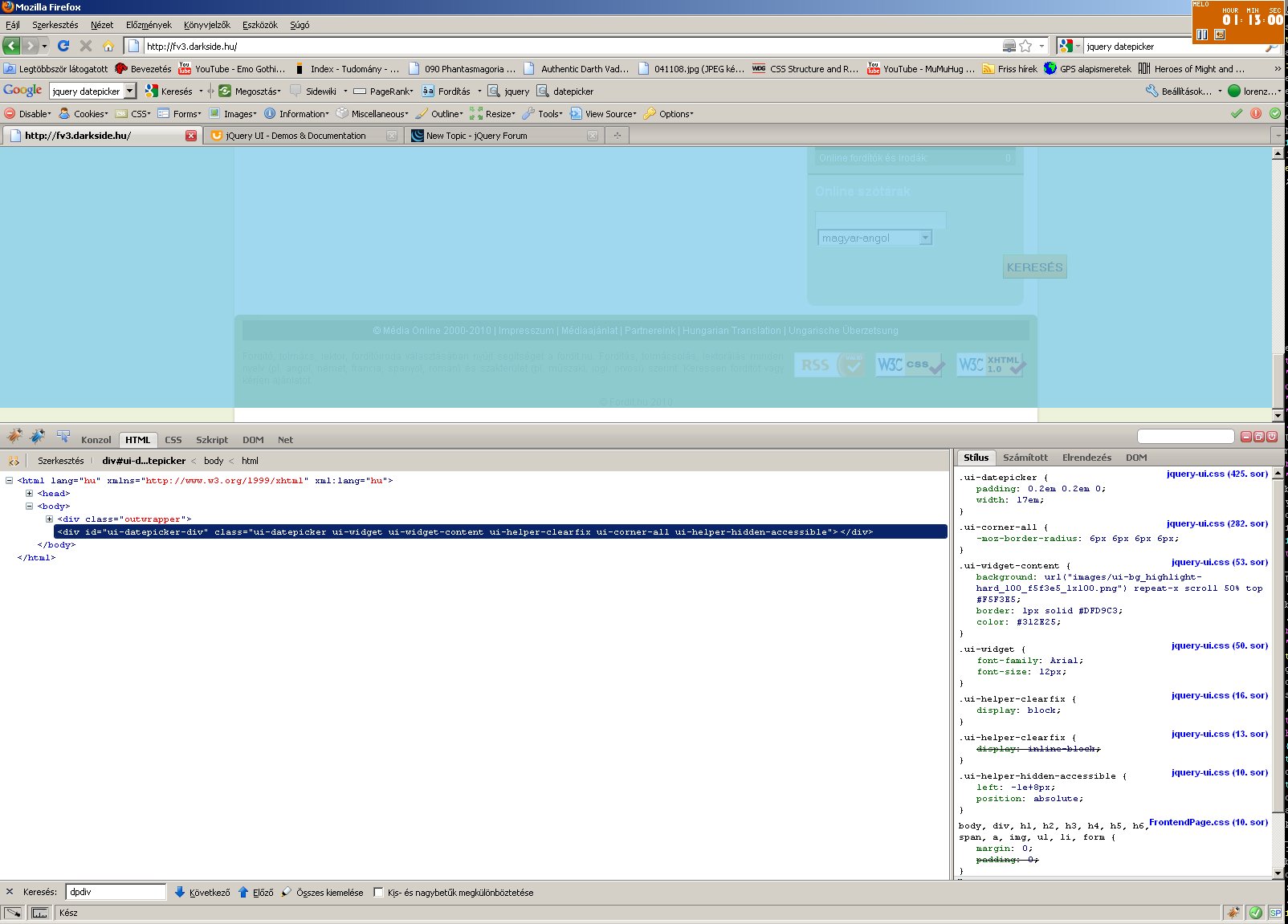Click the blue Következő down arrow
The width and height of the screenshot is (1288, 924).
(180, 892)
